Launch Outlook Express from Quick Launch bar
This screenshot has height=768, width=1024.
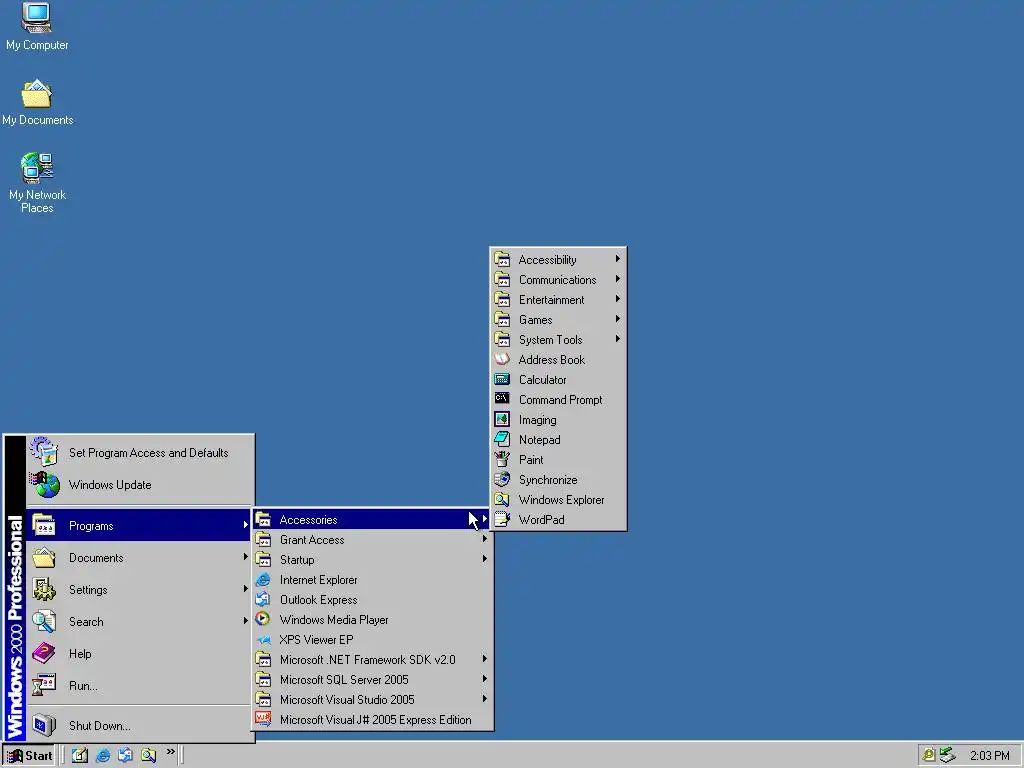(125, 756)
